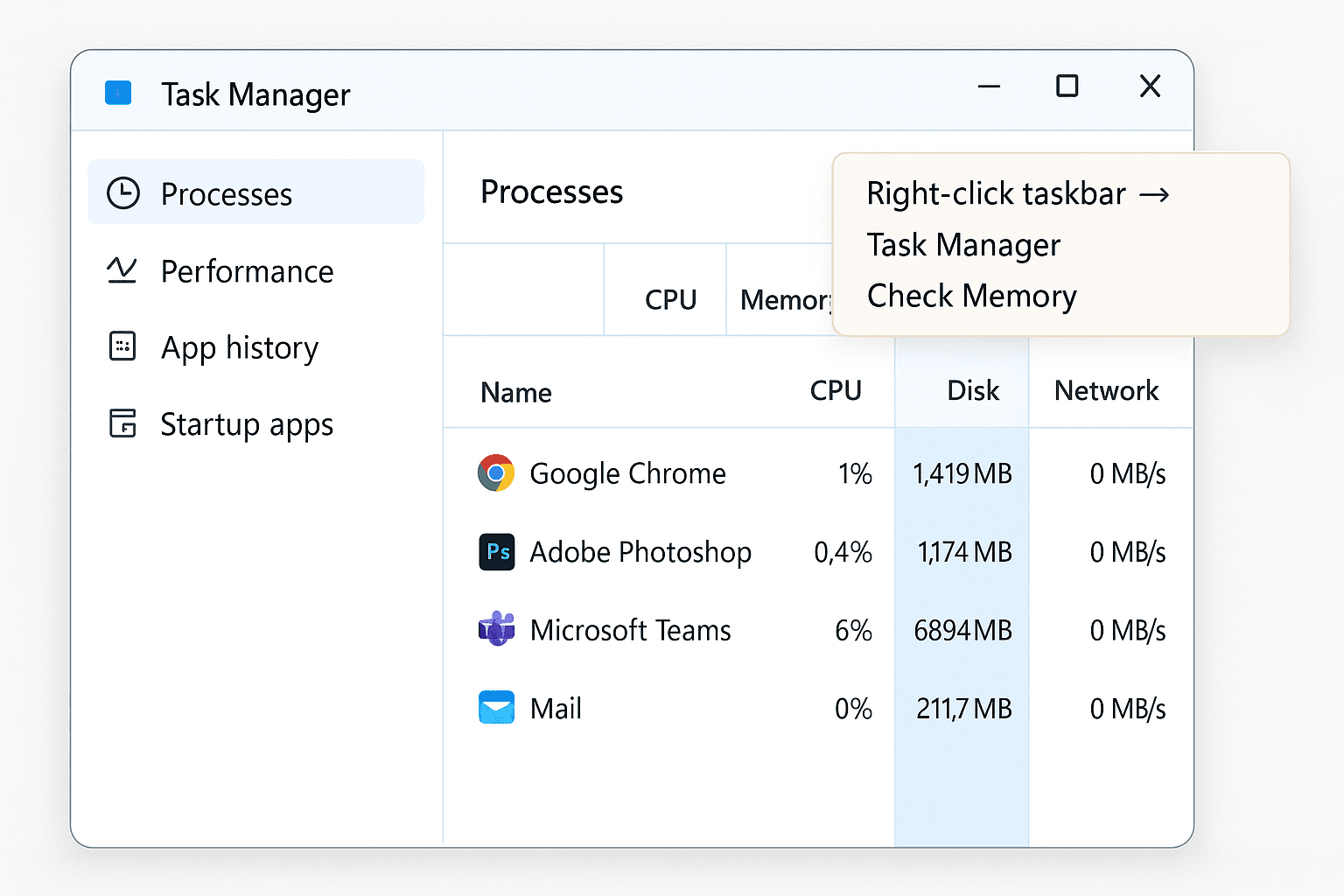Click Mail's 0 MB/s network value
This screenshot has height=896, width=1344.
pos(1128,708)
